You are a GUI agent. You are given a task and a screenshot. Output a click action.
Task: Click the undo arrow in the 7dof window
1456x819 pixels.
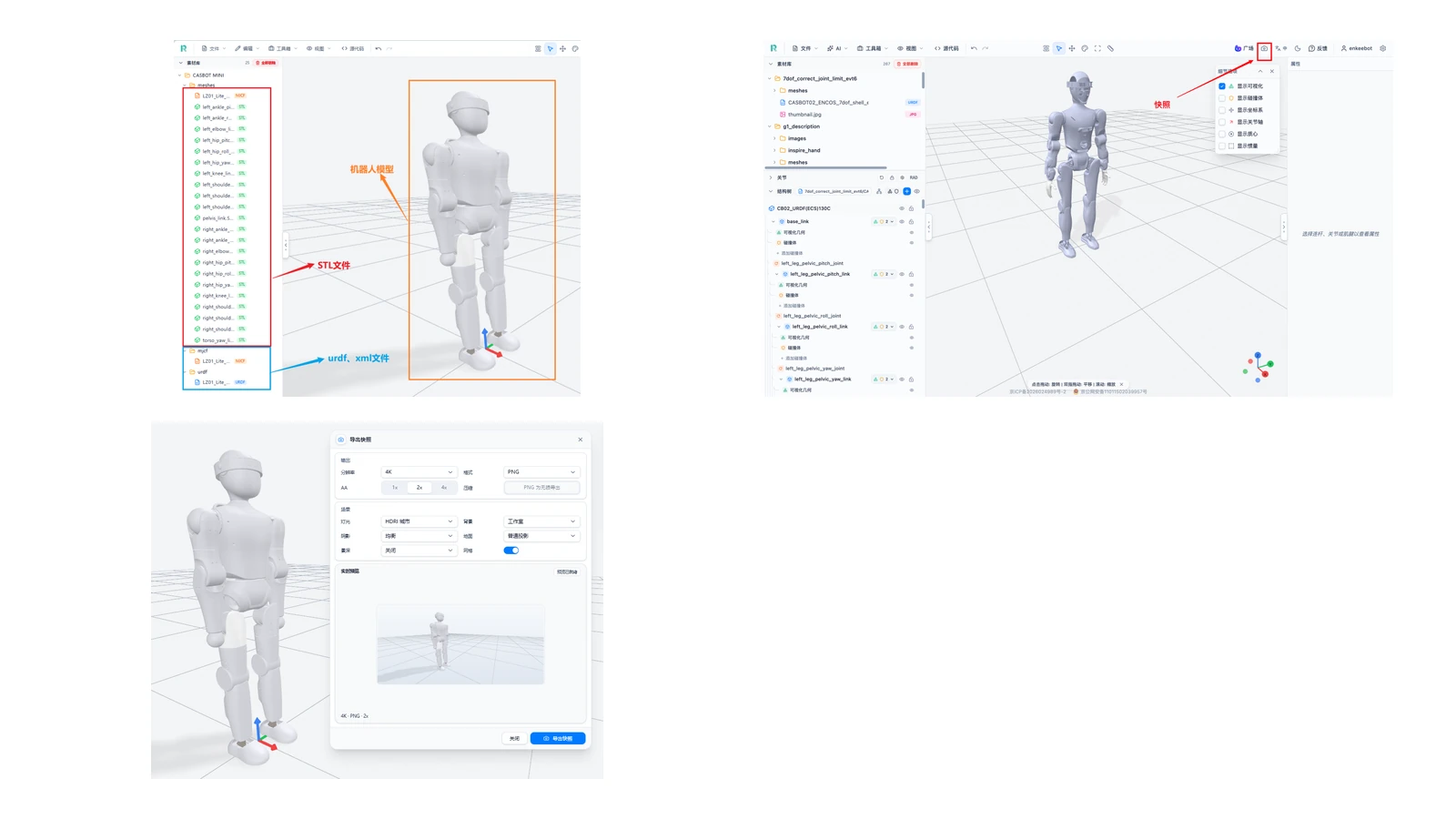coord(974,48)
